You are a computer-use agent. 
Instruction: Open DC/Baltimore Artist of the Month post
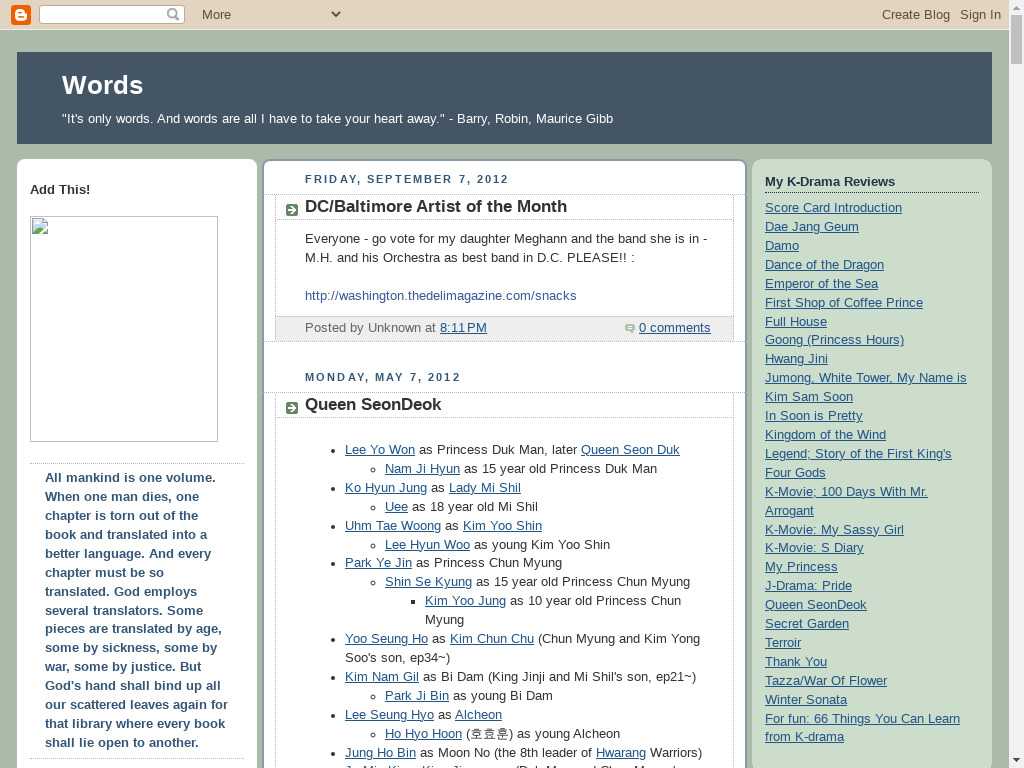[x=436, y=207]
